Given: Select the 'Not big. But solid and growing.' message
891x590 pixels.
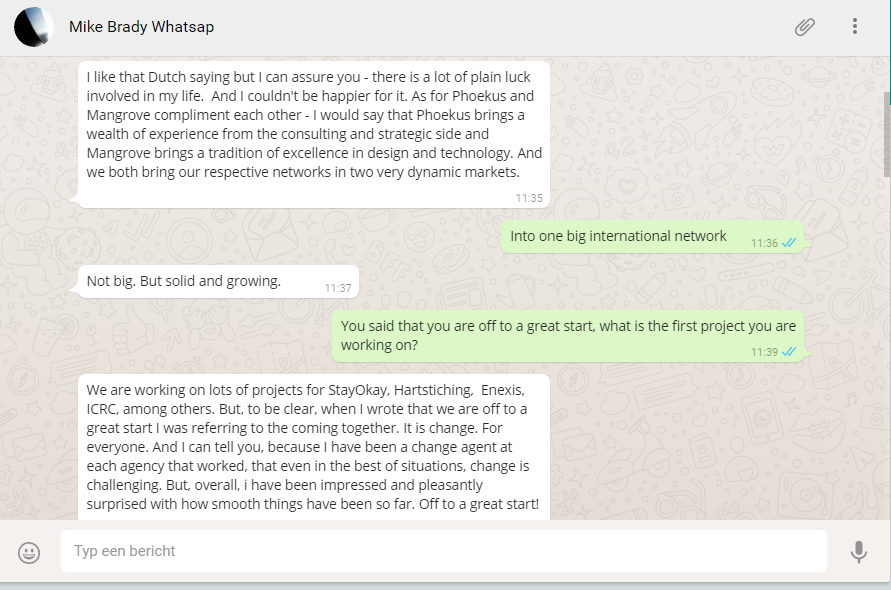Looking at the screenshot, I should 184,281.
